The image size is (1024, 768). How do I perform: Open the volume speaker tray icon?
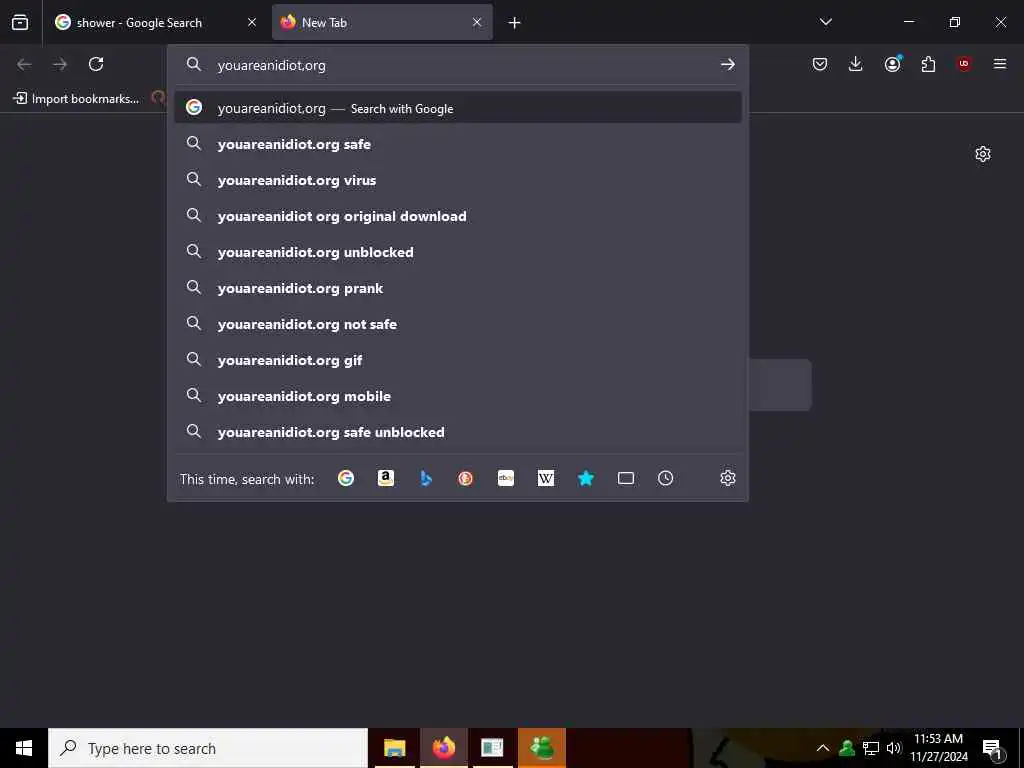coord(893,748)
